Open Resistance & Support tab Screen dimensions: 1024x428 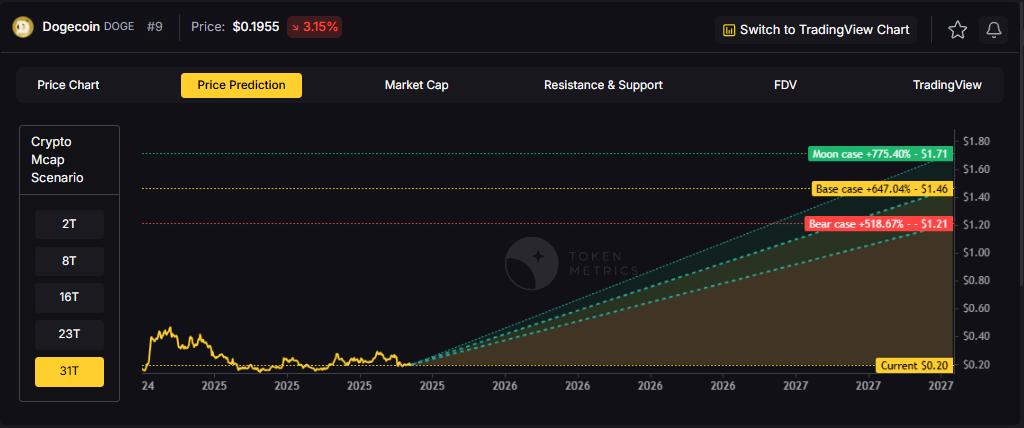pyautogui.click(x=603, y=85)
